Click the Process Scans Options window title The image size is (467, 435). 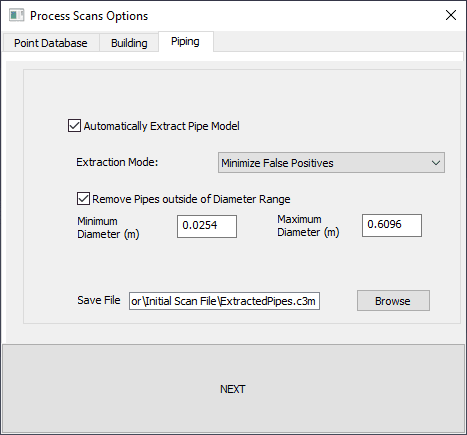coord(89,16)
